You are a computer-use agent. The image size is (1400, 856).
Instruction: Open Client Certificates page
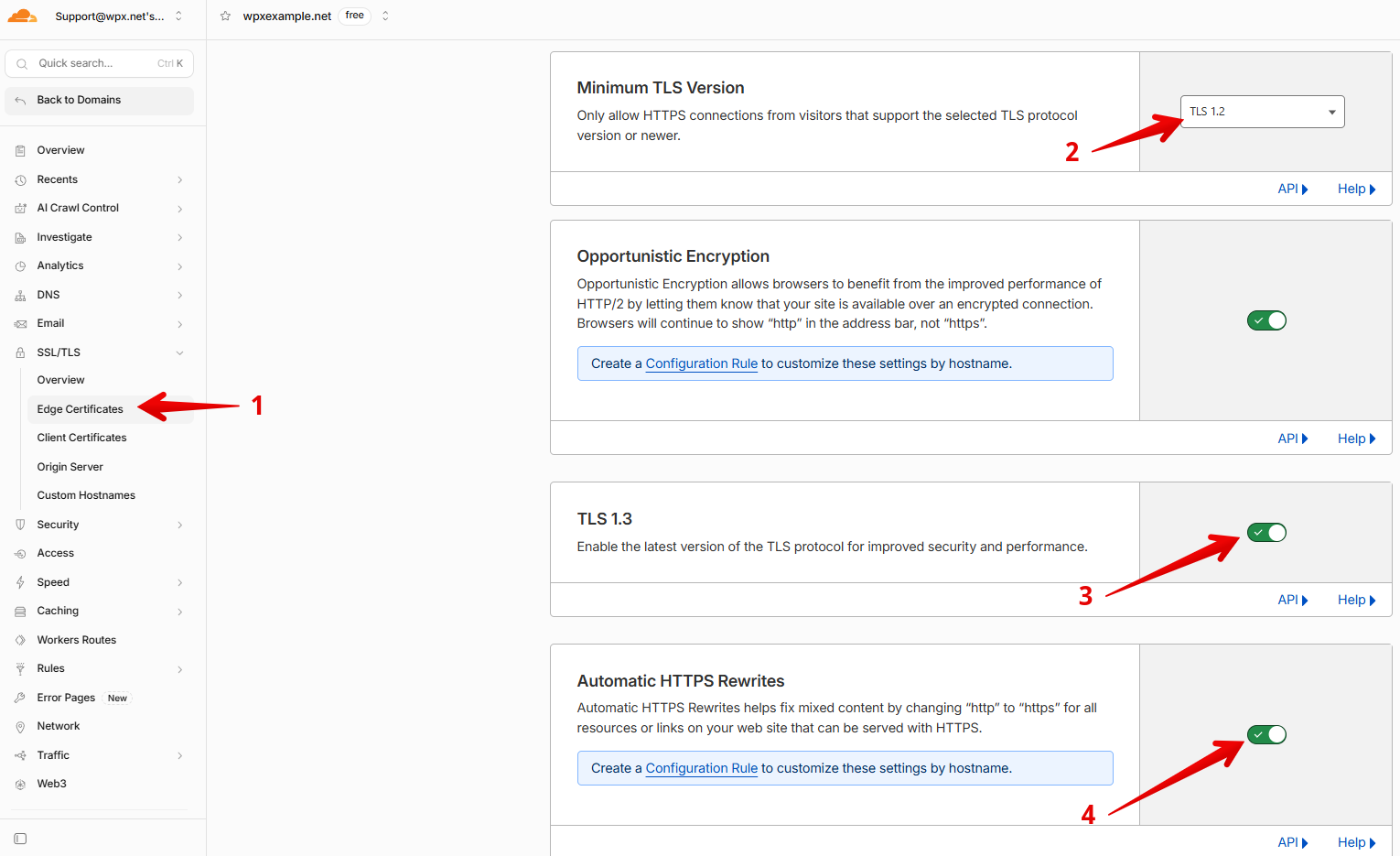(81, 438)
